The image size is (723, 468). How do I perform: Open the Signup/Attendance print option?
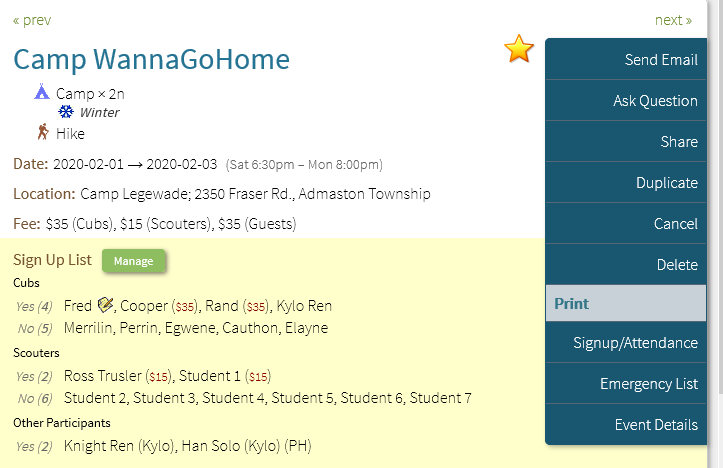(x=626, y=343)
